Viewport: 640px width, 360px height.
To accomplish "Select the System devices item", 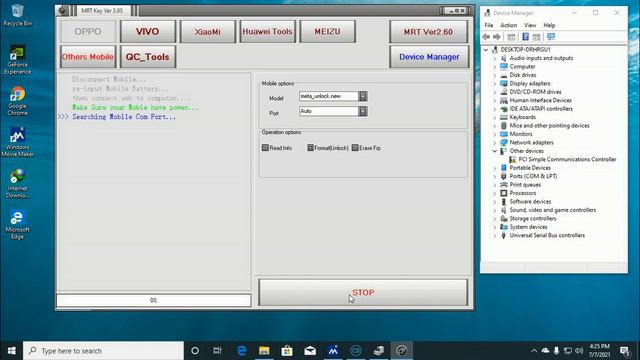I will tap(528, 227).
